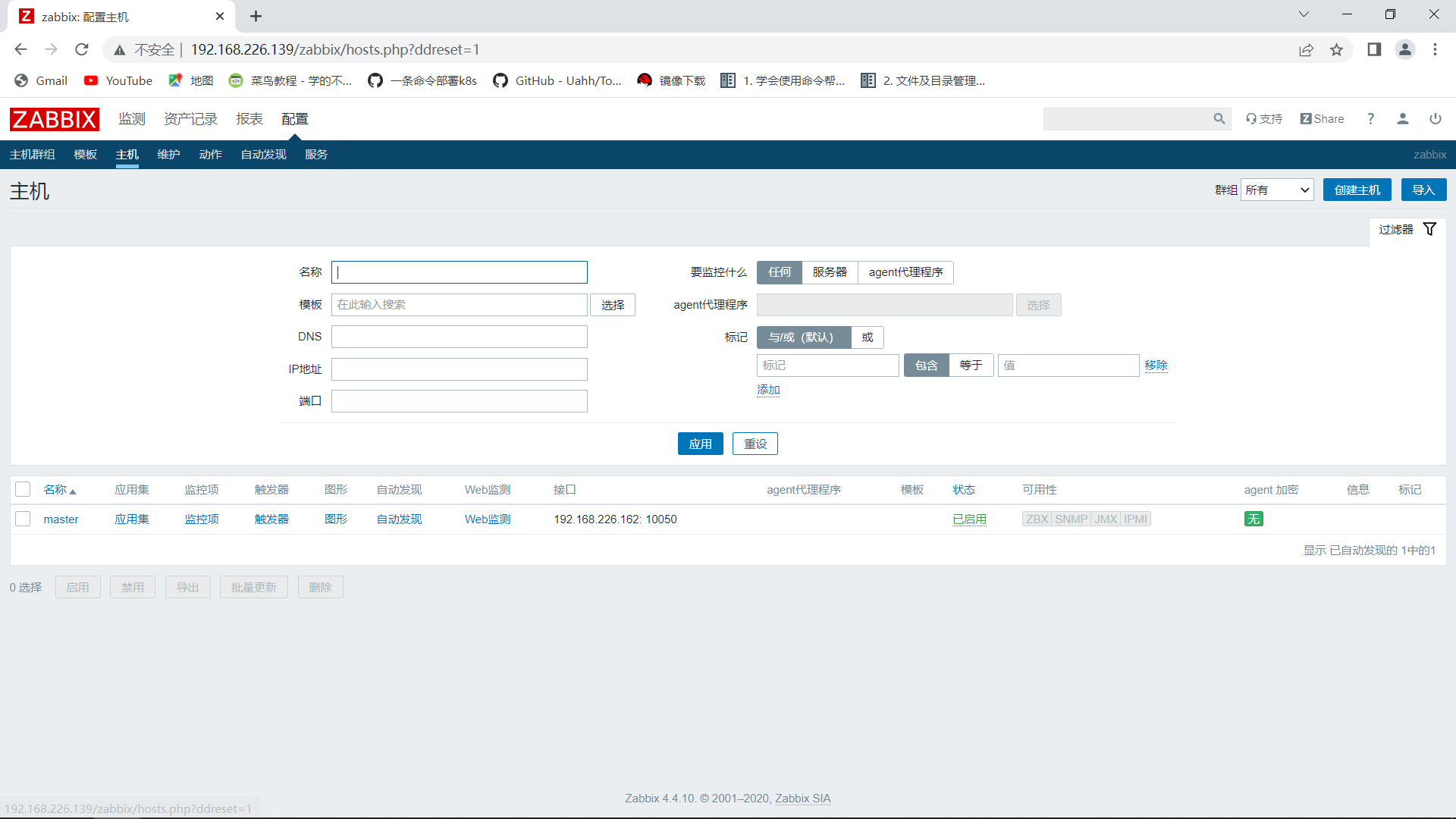This screenshot has height=819, width=1456.
Task: Click the search magnifier icon in header
Action: point(1219,119)
